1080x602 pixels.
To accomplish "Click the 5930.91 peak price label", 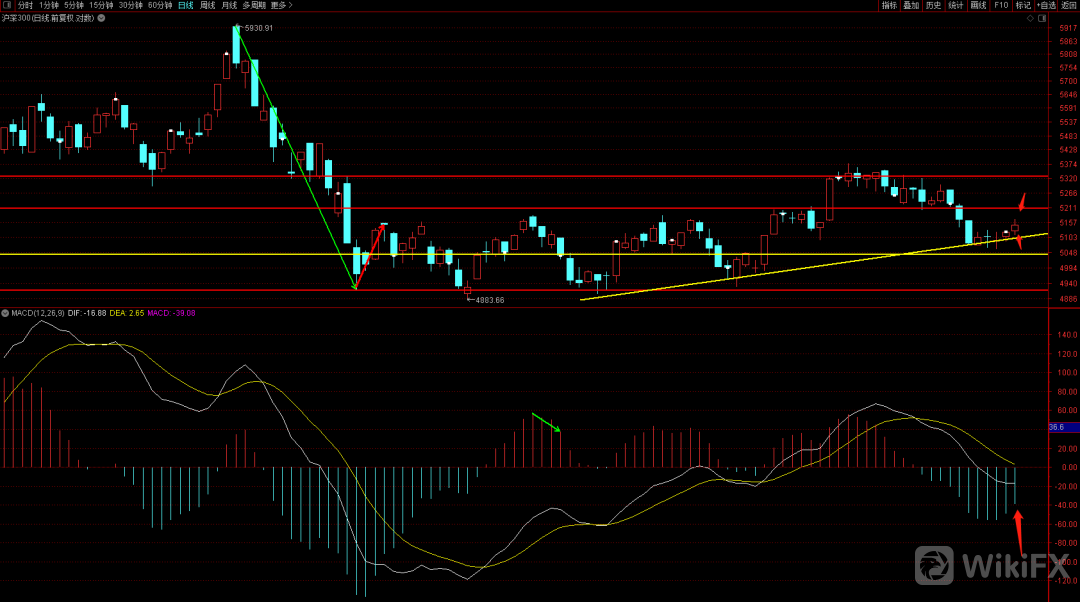I will click(x=258, y=28).
